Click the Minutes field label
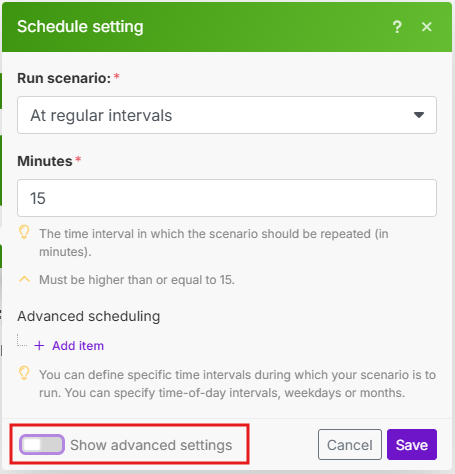Screen dimensions: 455x474 point(45,161)
